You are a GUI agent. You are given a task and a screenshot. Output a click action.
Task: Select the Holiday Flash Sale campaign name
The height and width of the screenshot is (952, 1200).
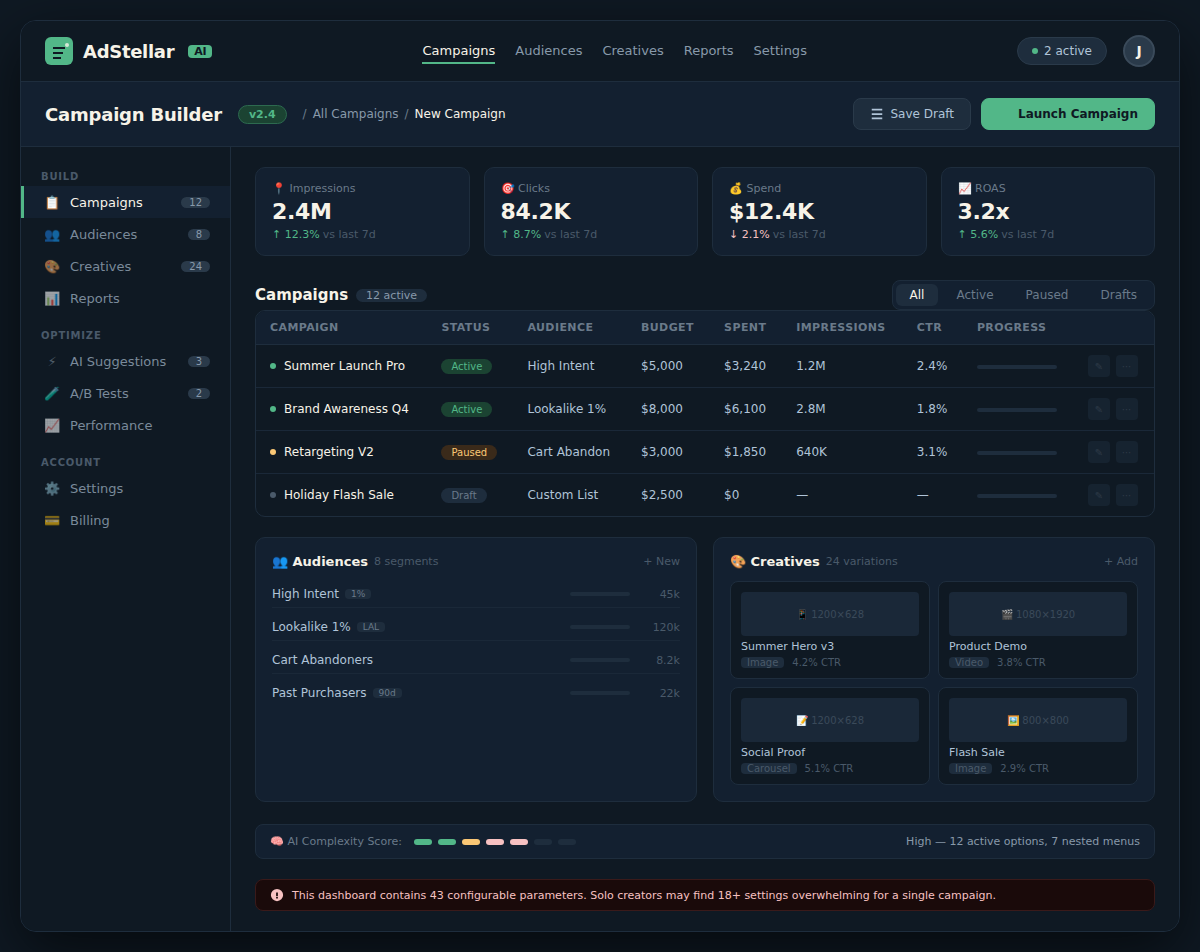coord(339,495)
